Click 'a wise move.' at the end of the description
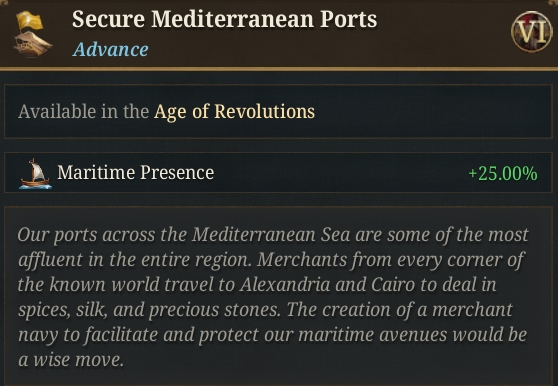The width and height of the screenshot is (558, 386). tap(70, 360)
